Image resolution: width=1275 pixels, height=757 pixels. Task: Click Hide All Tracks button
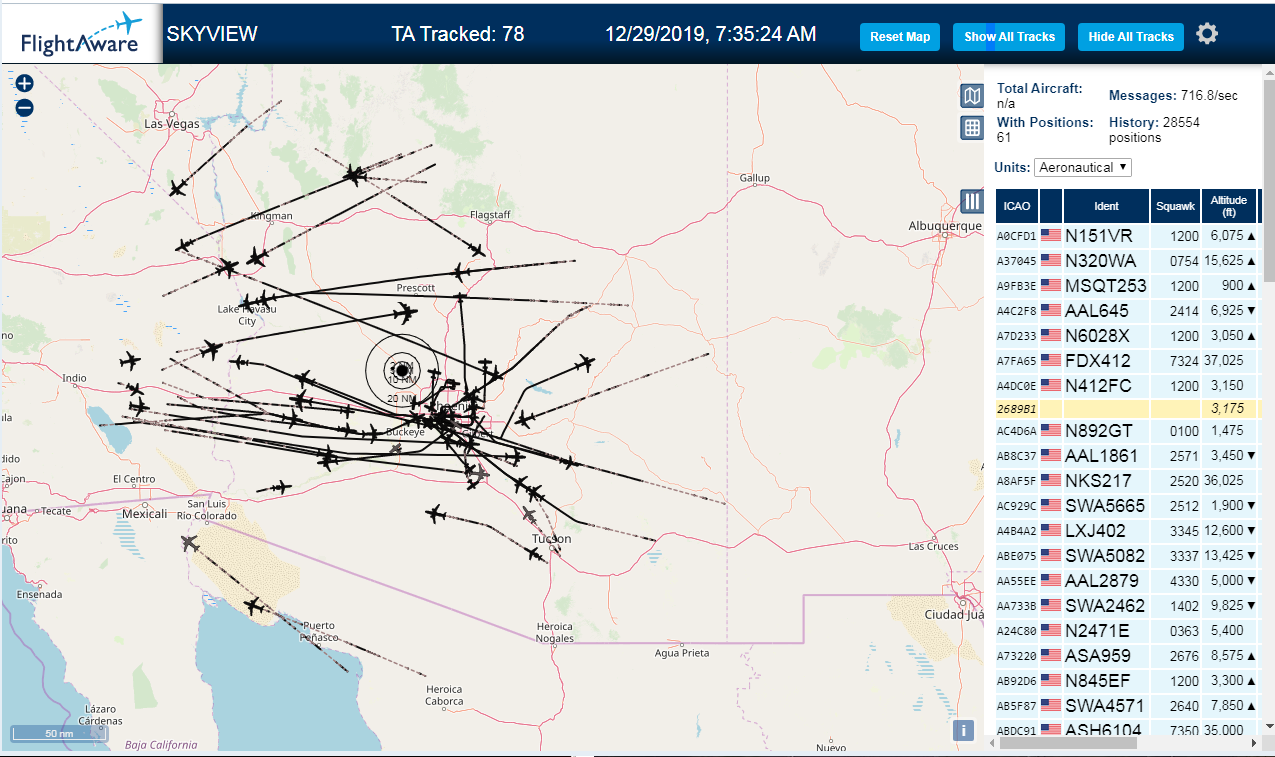point(1131,37)
